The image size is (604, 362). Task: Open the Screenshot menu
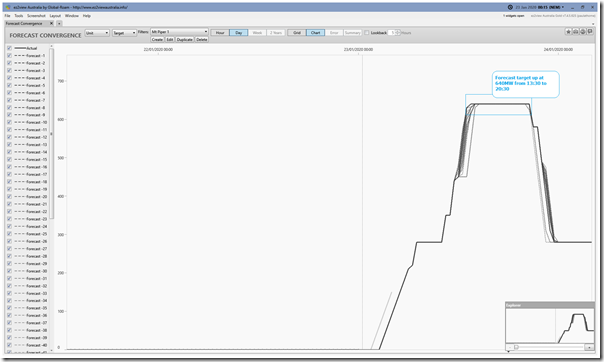coord(36,16)
